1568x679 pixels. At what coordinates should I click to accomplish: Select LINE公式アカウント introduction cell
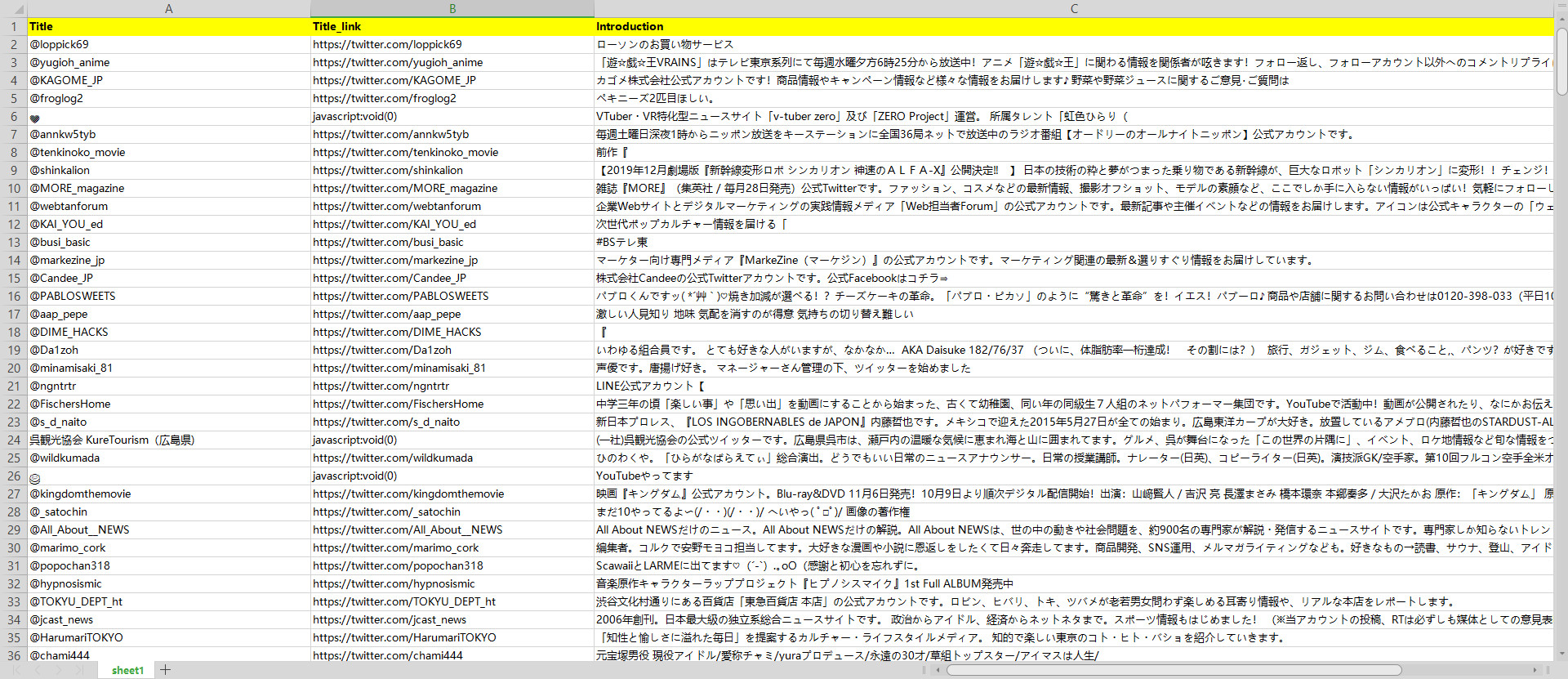(x=1074, y=386)
